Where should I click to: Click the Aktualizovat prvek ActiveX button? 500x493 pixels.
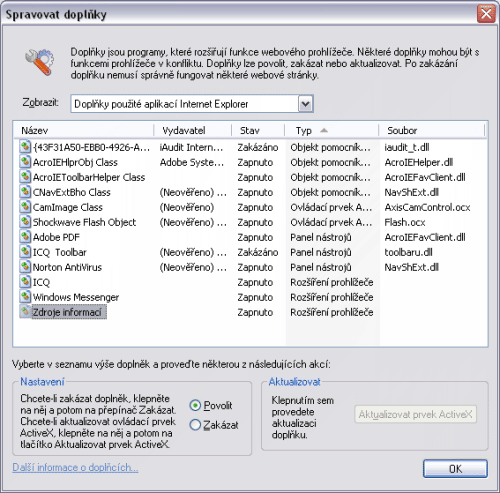coord(415,414)
